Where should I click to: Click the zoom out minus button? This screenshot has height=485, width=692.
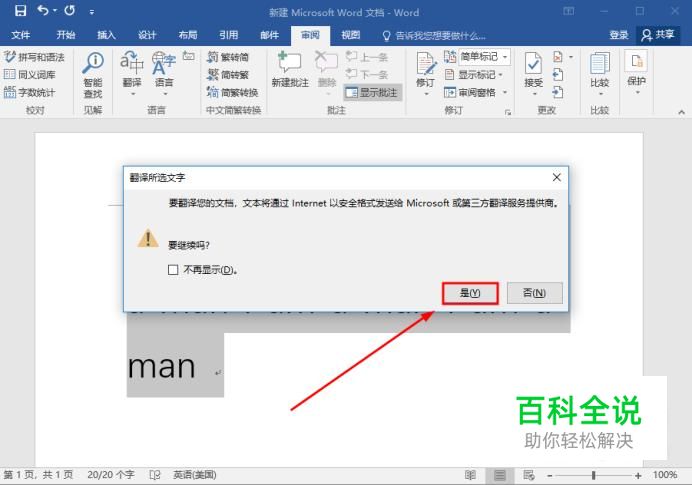tap(550, 475)
